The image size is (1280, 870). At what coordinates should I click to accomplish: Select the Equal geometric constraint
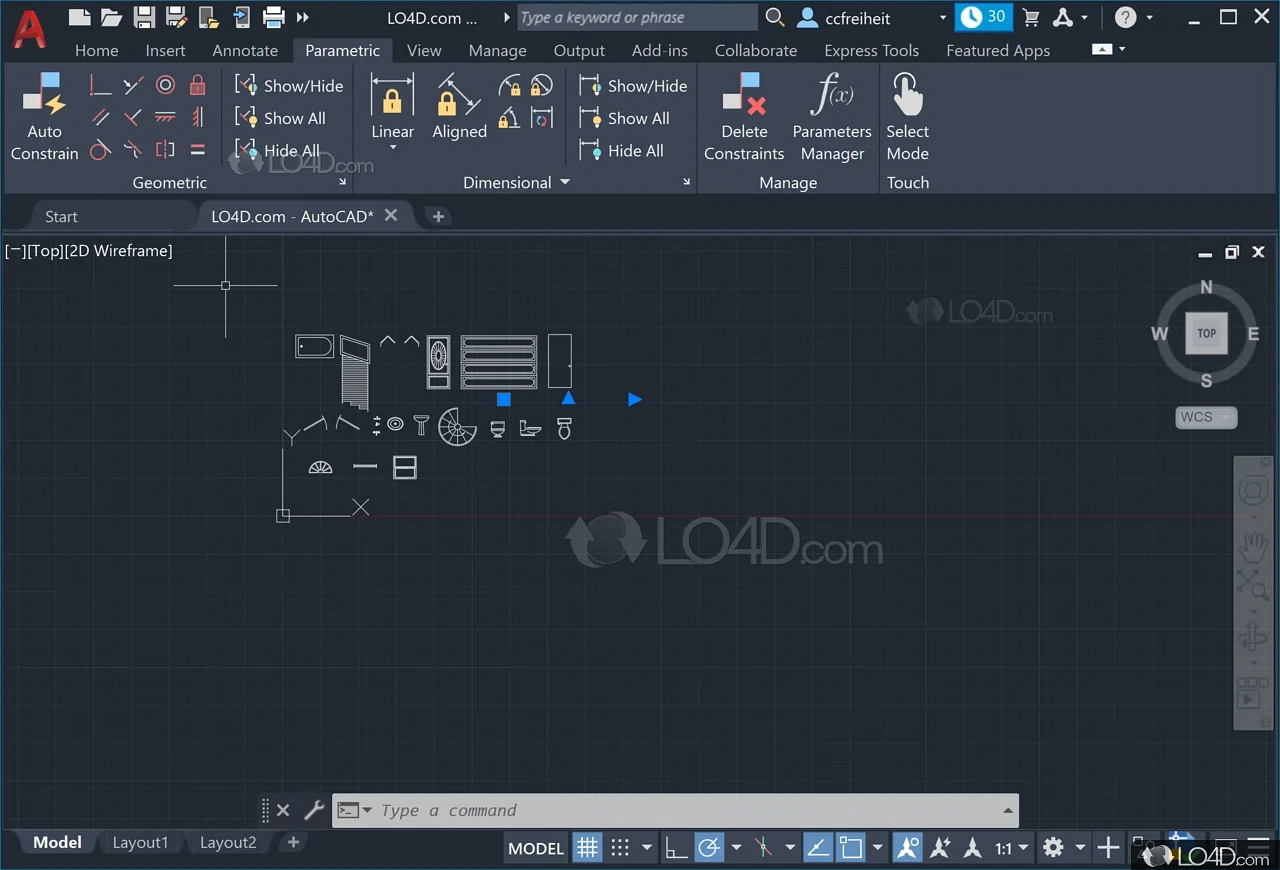197,150
